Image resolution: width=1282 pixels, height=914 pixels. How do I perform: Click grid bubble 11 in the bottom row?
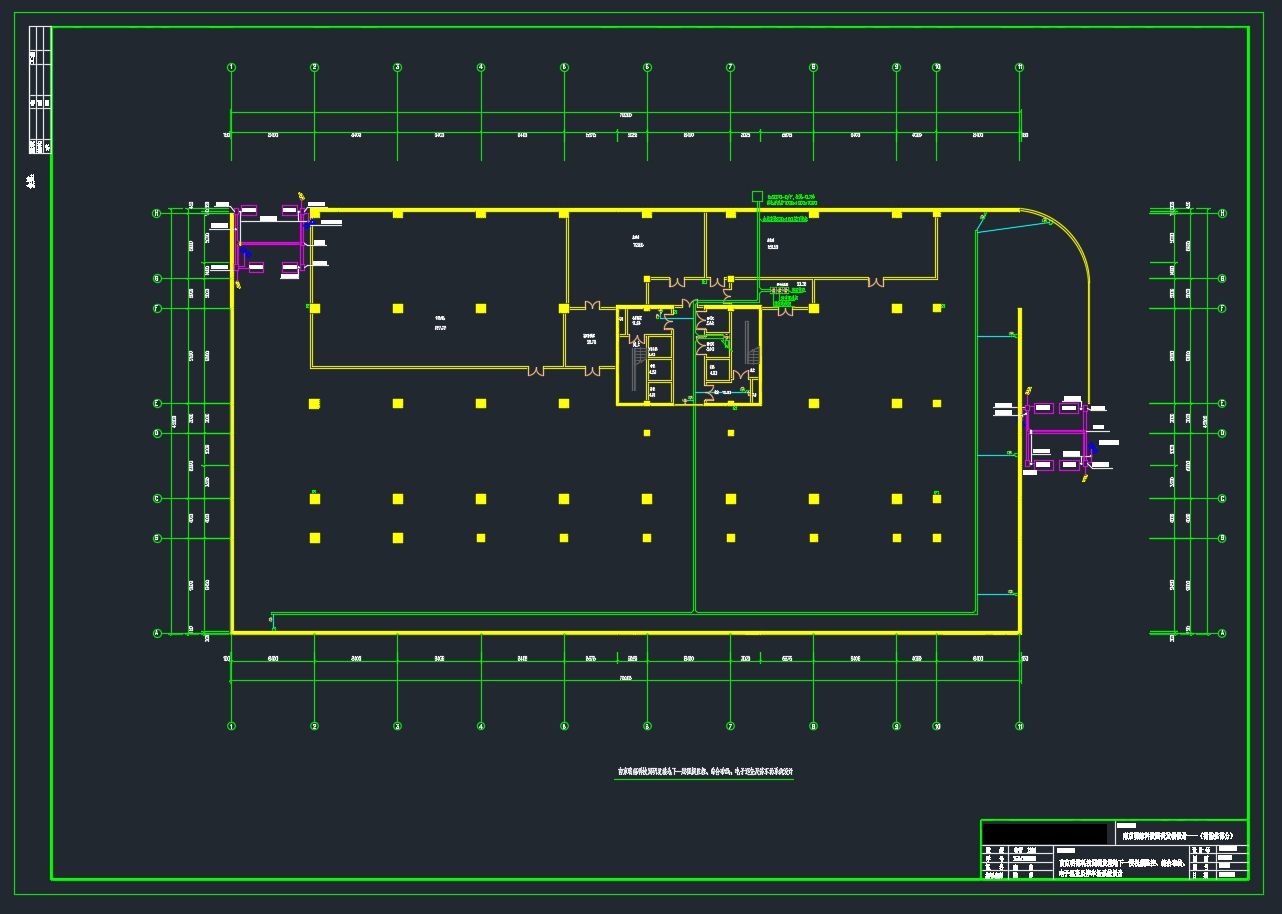(x=1020, y=726)
